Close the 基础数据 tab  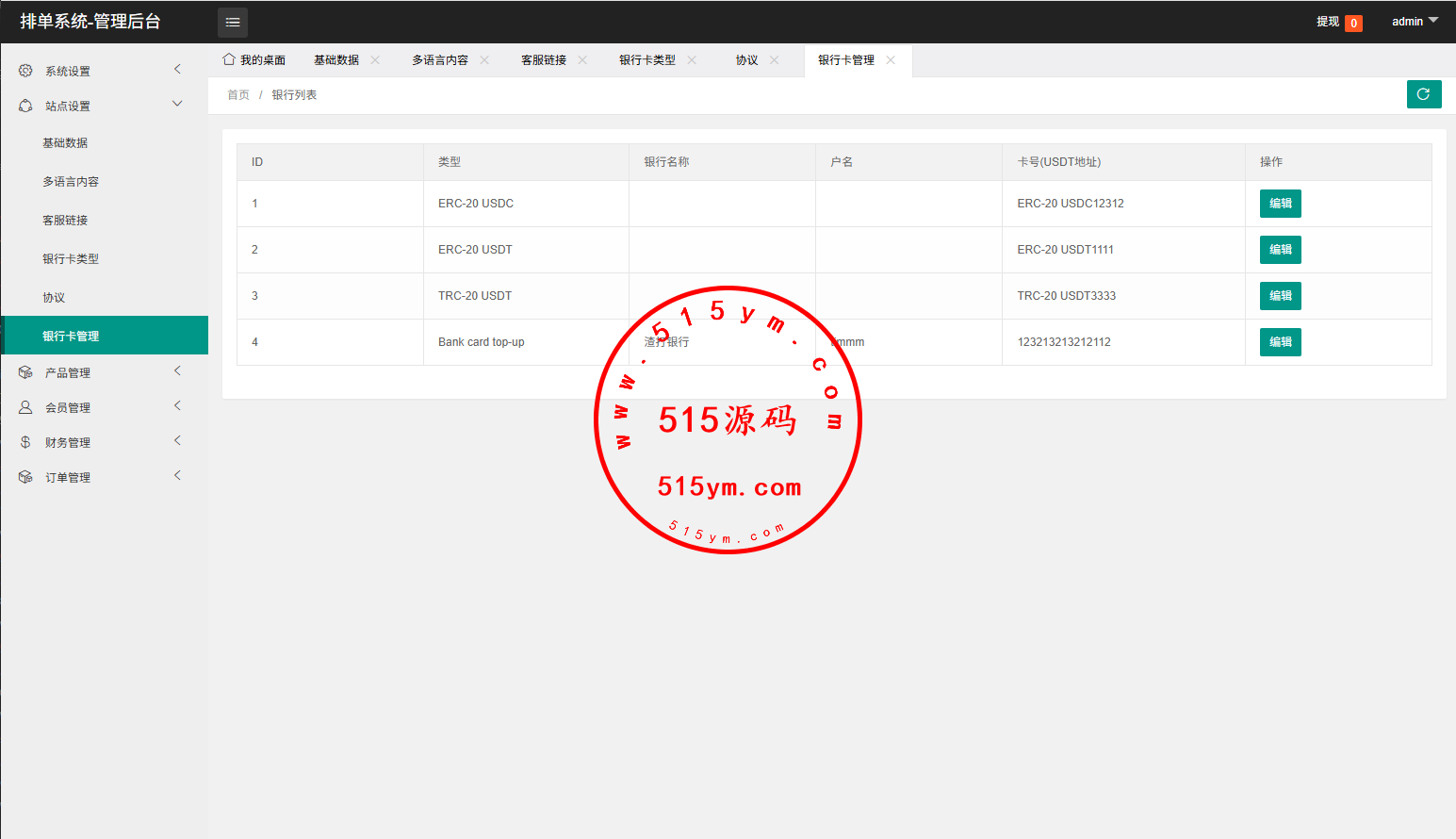[375, 59]
